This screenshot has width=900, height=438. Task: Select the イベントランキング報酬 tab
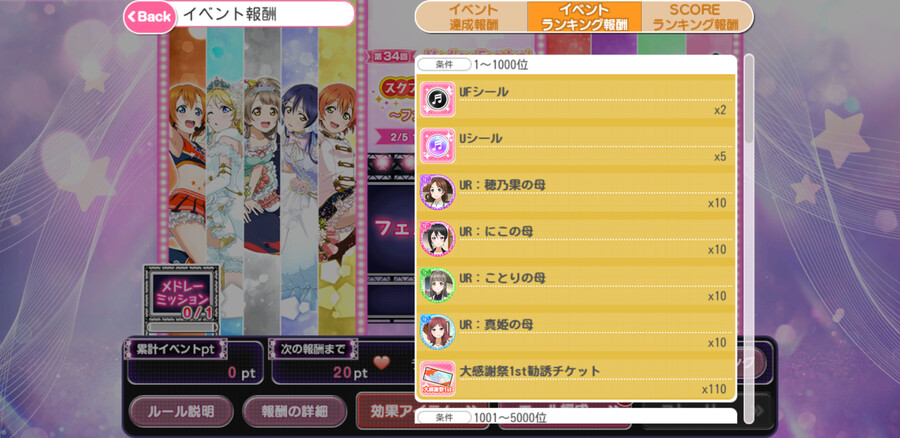(584, 17)
